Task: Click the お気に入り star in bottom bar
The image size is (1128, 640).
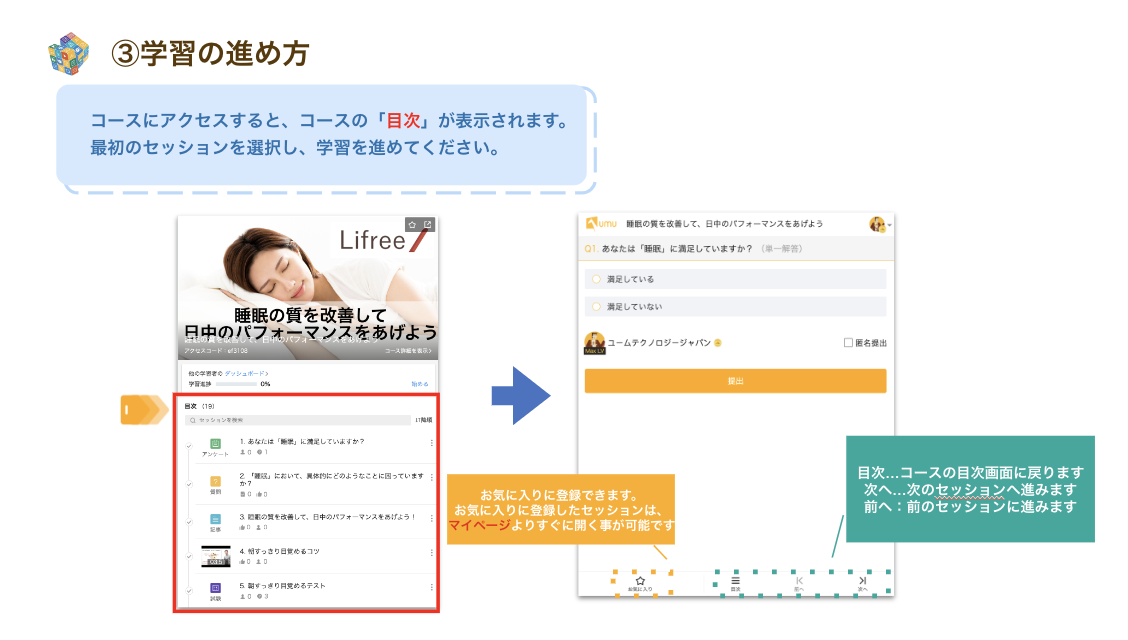Action: pos(640,581)
